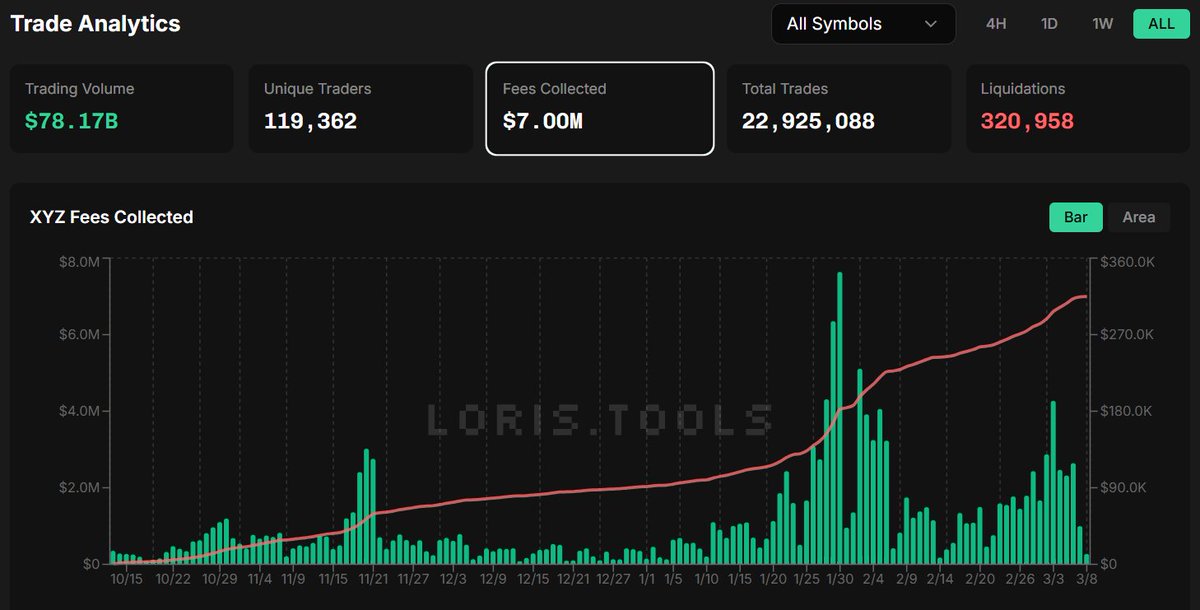Screen dimensions: 1200x610
Task: Click the $8.0M left axis label
Action: coord(79,263)
